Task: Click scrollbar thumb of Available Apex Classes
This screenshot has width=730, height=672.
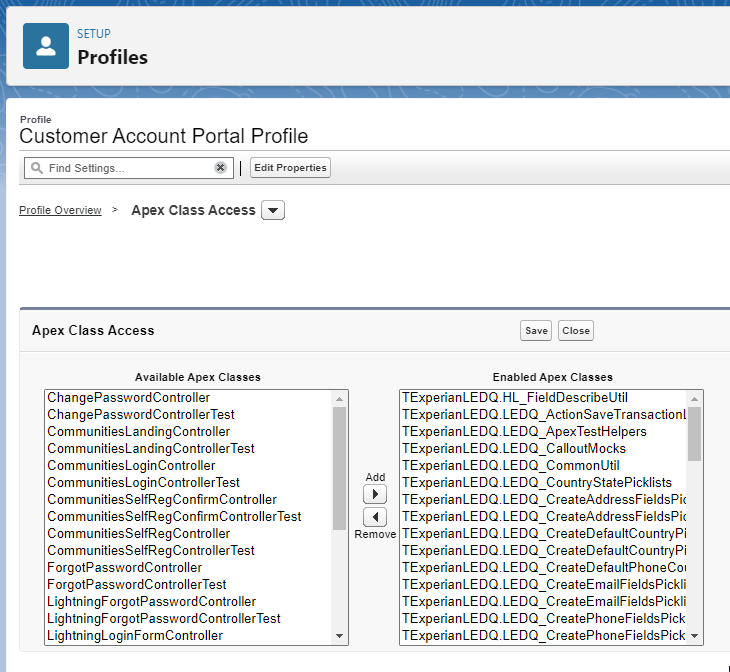Action: pyautogui.click(x=339, y=468)
